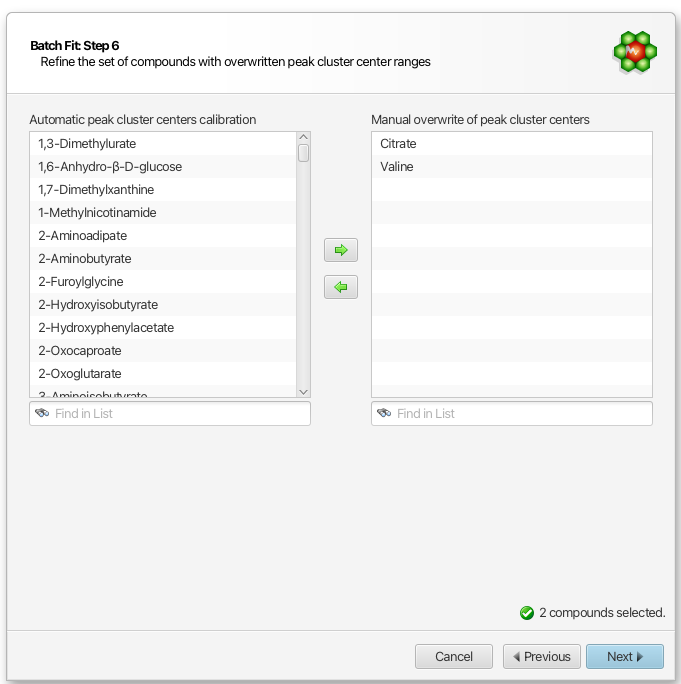Click the green right arrow move button

point(341,250)
